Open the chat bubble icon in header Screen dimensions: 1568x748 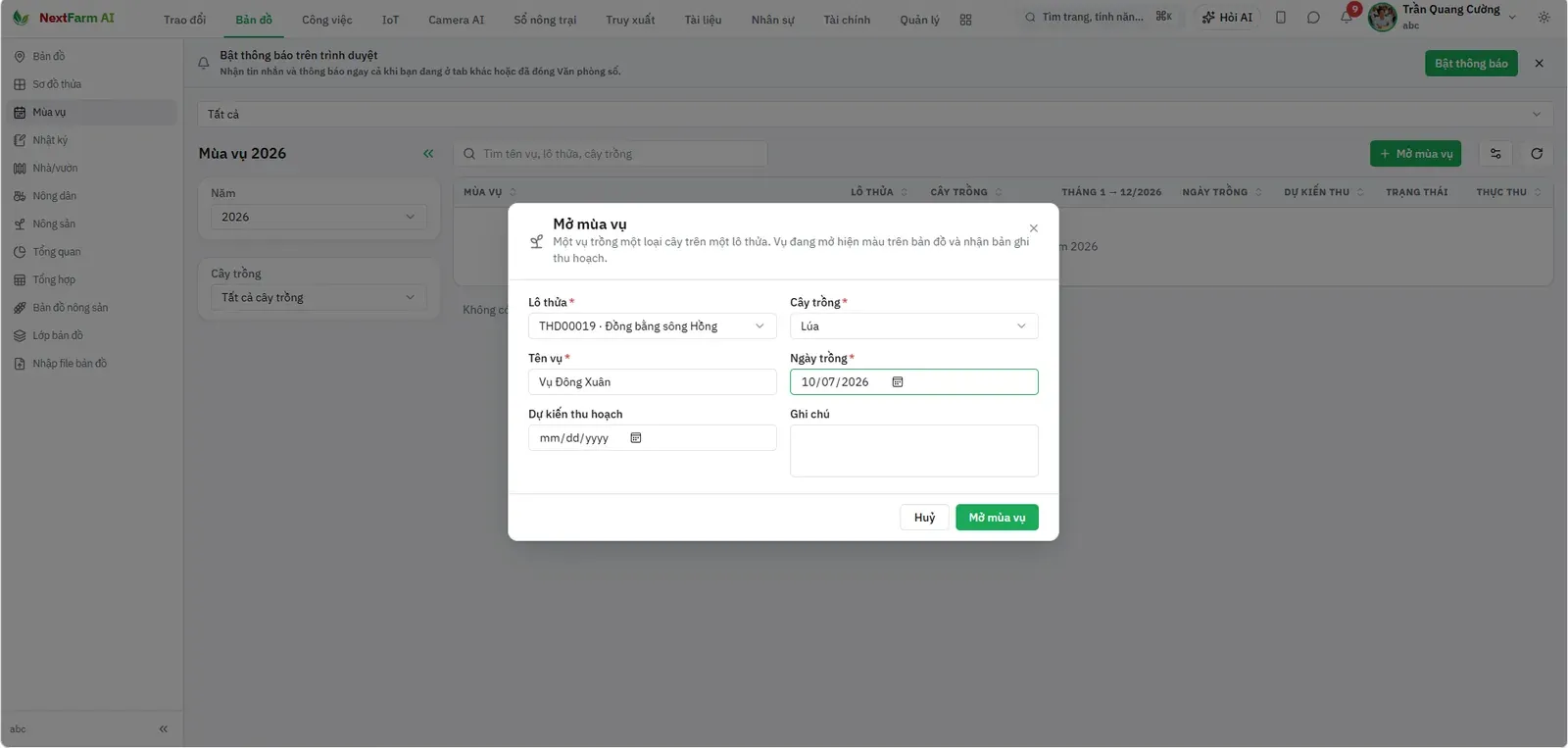click(x=1313, y=18)
